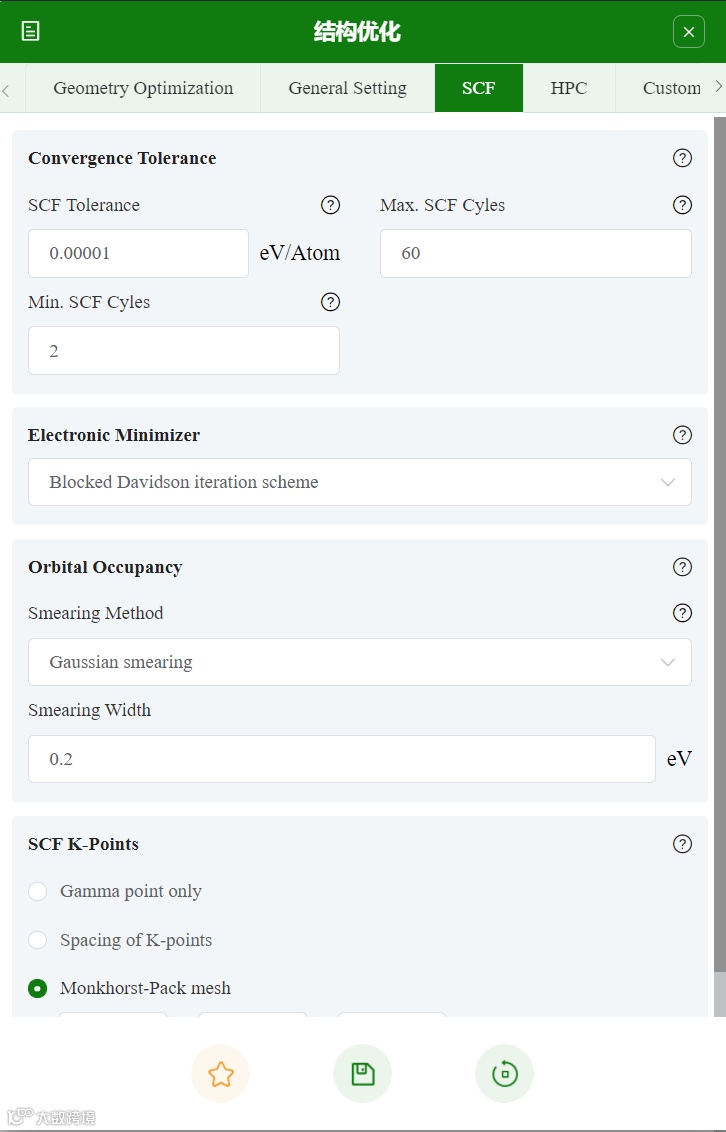The height and width of the screenshot is (1132, 726).
Task: Open the HPC tab
Action: click(568, 88)
